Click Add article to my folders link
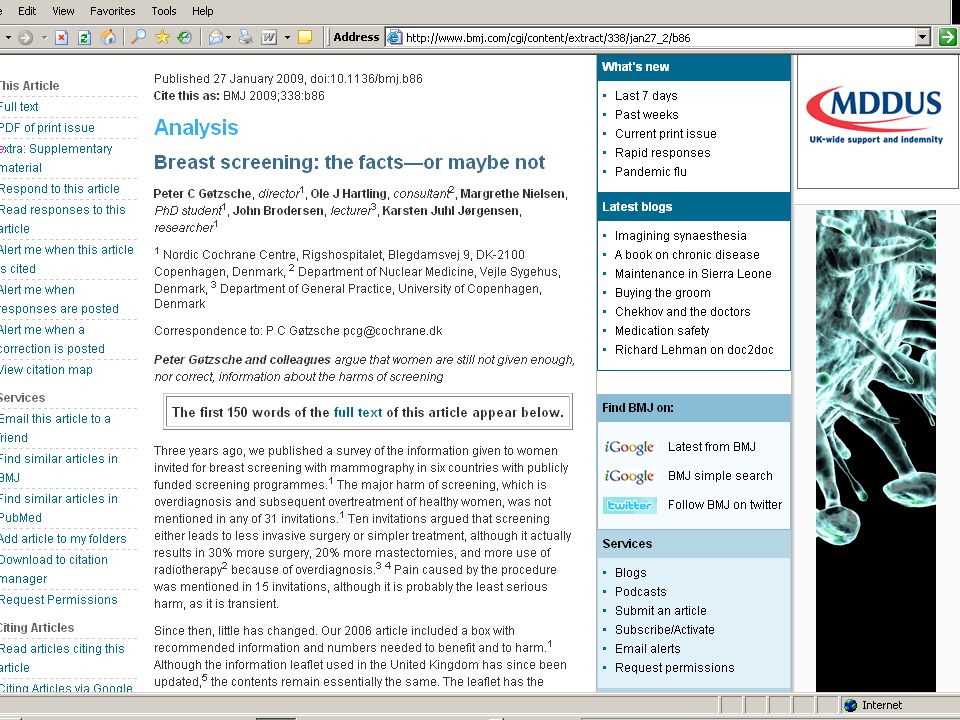 click(x=62, y=539)
